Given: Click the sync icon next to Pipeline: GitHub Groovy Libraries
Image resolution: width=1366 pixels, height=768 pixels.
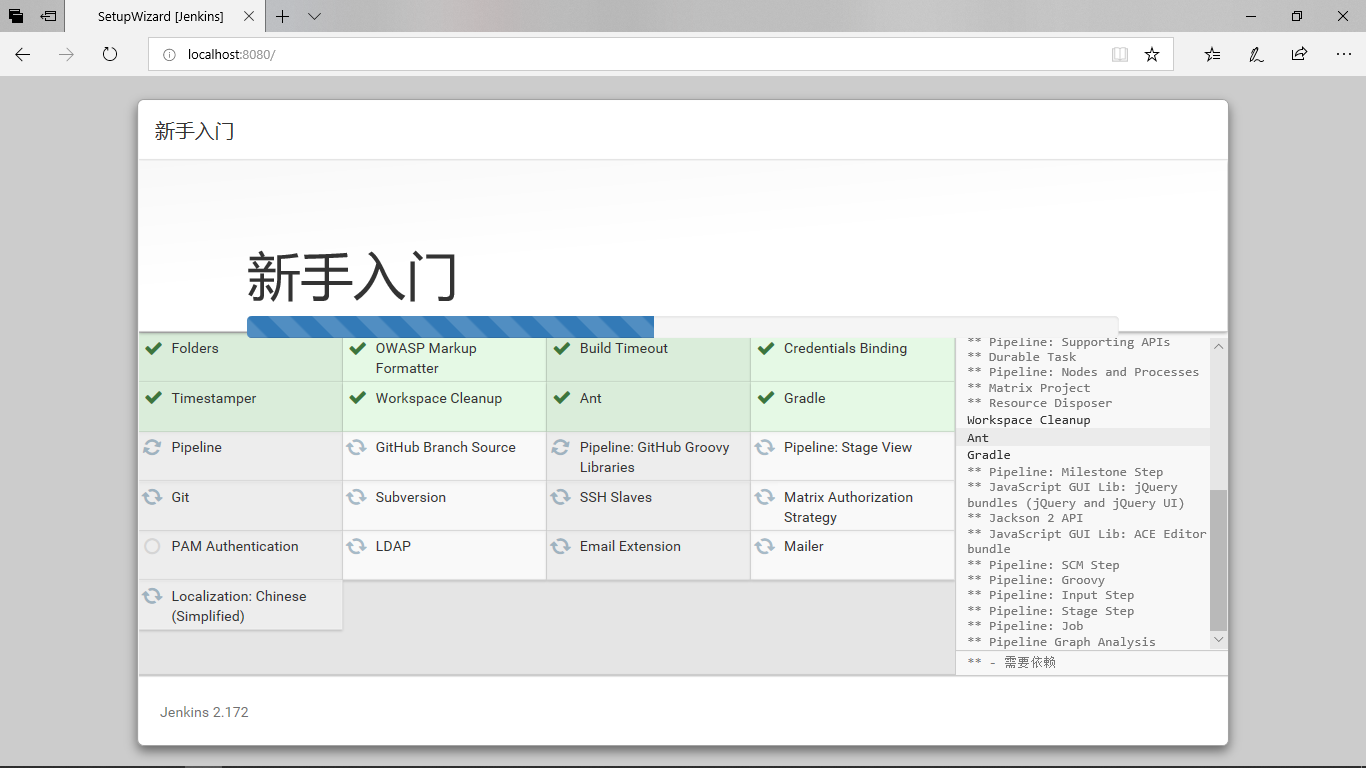Looking at the screenshot, I should tap(560, 447).
